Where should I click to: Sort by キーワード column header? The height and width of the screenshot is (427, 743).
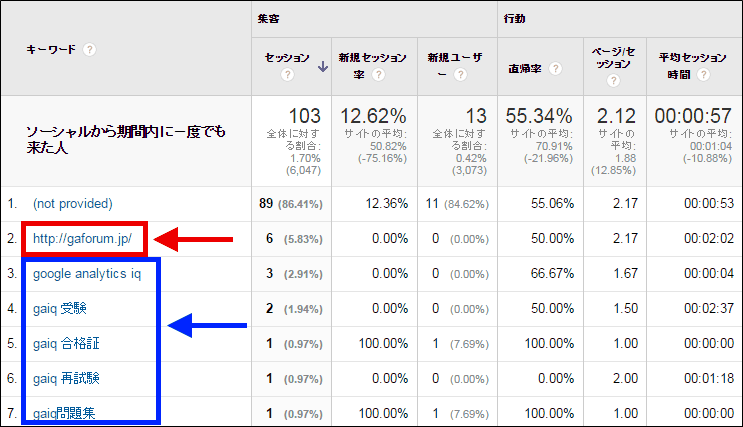click(x=52, y=49)
